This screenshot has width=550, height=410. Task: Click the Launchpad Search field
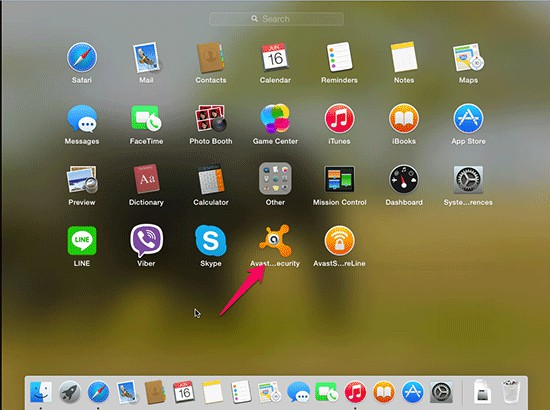click(x=276, y=19)
